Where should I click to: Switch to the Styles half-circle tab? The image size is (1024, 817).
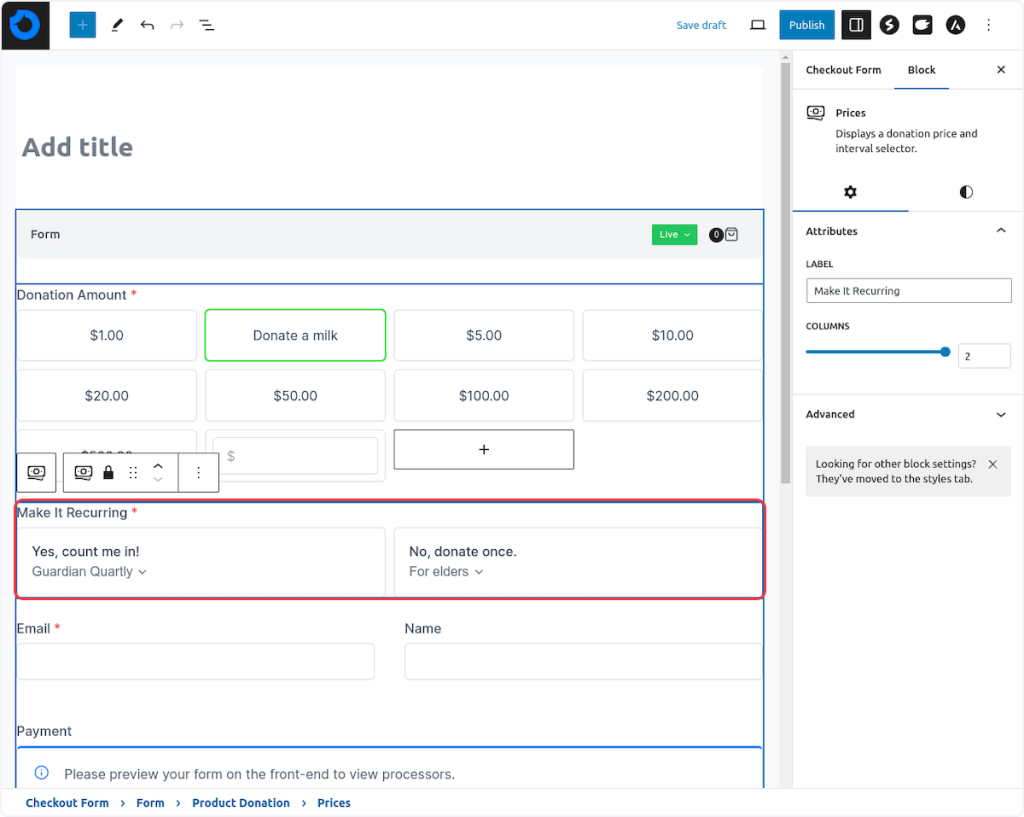[965, 192]
